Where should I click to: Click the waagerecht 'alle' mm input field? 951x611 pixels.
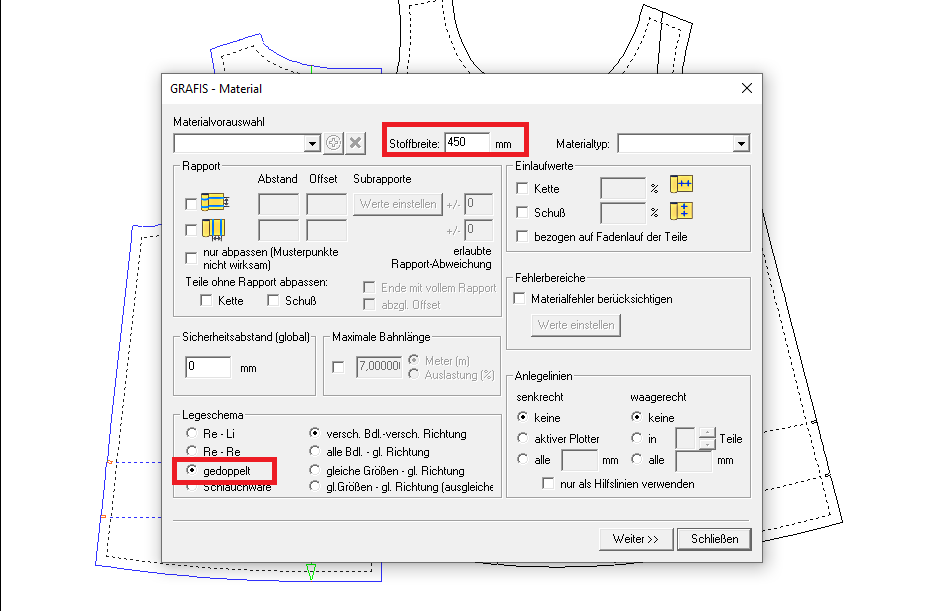694,460
